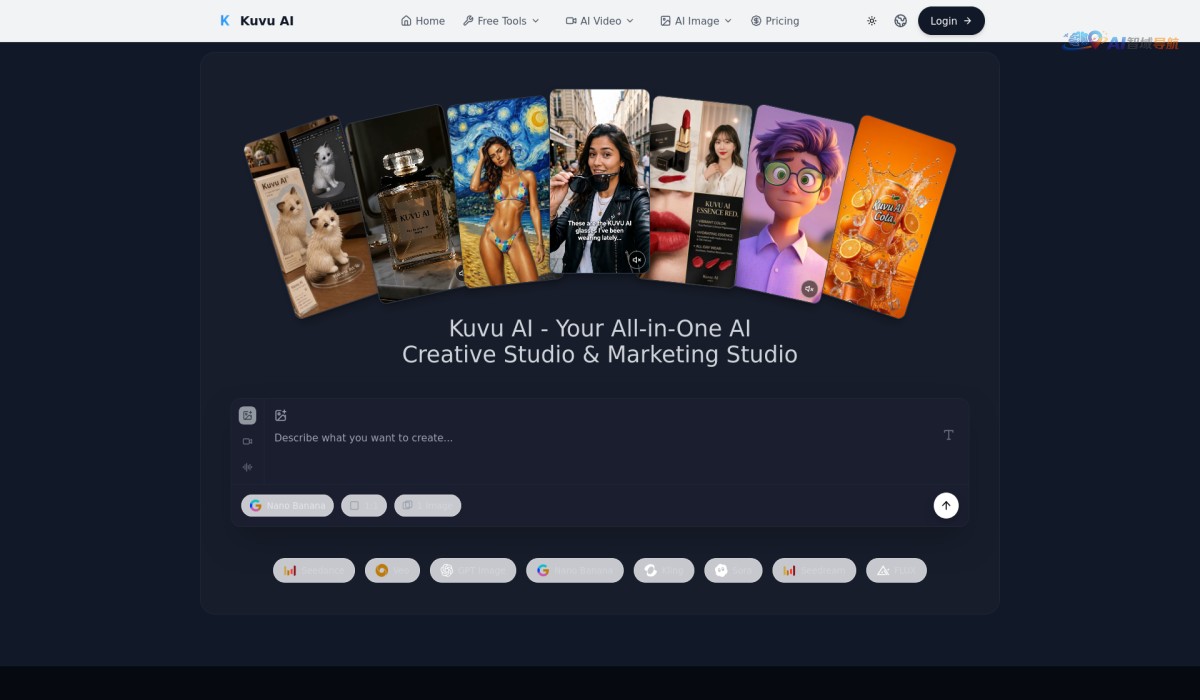Choose the Veo model chip
Screen dimensions: 1200x700
pos(392,570)
